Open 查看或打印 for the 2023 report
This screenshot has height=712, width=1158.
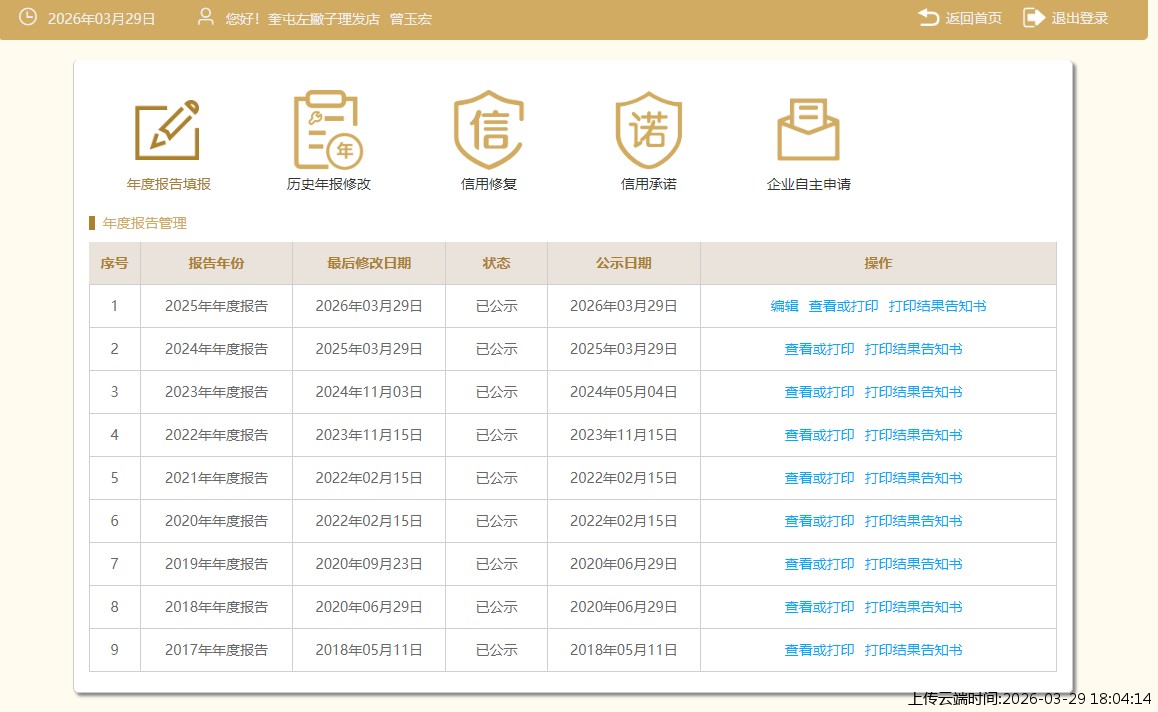pos(819,392)
